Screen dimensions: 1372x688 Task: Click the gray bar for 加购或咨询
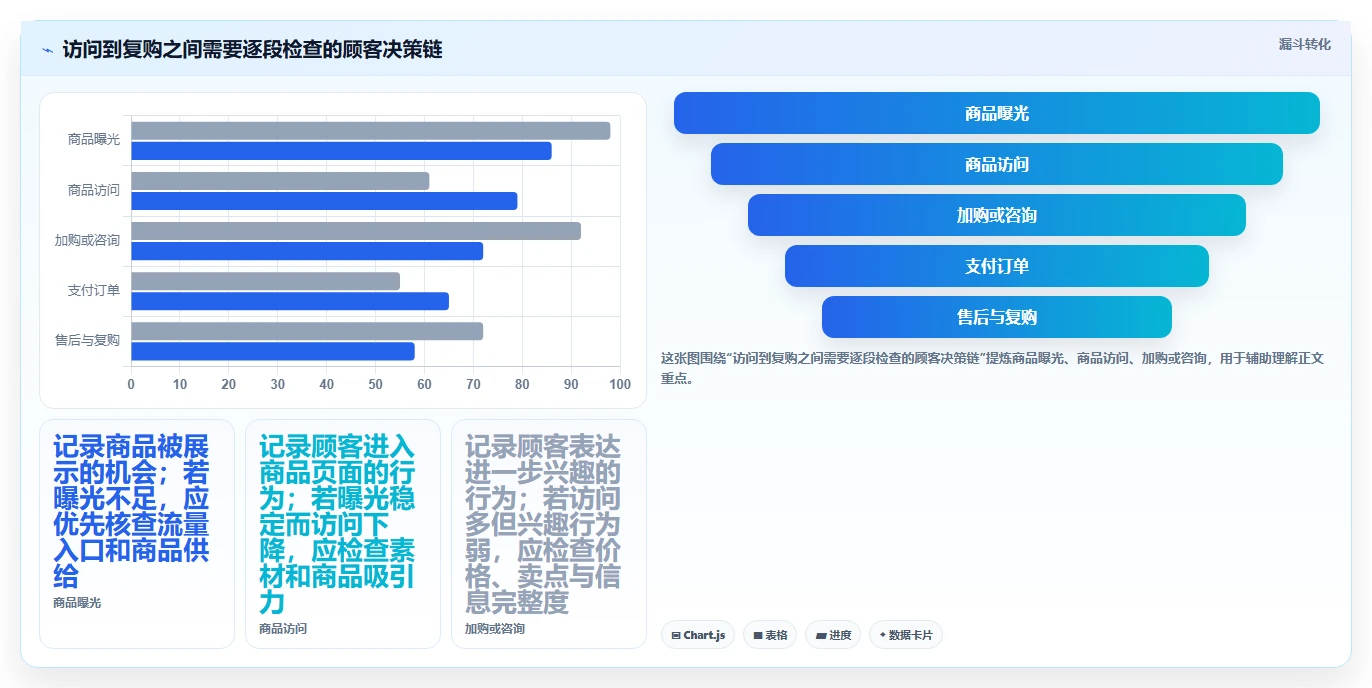356,231
